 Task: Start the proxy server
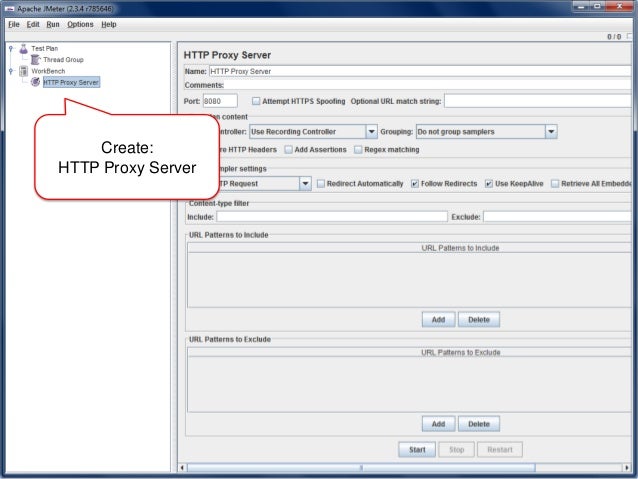coord(417,450)
